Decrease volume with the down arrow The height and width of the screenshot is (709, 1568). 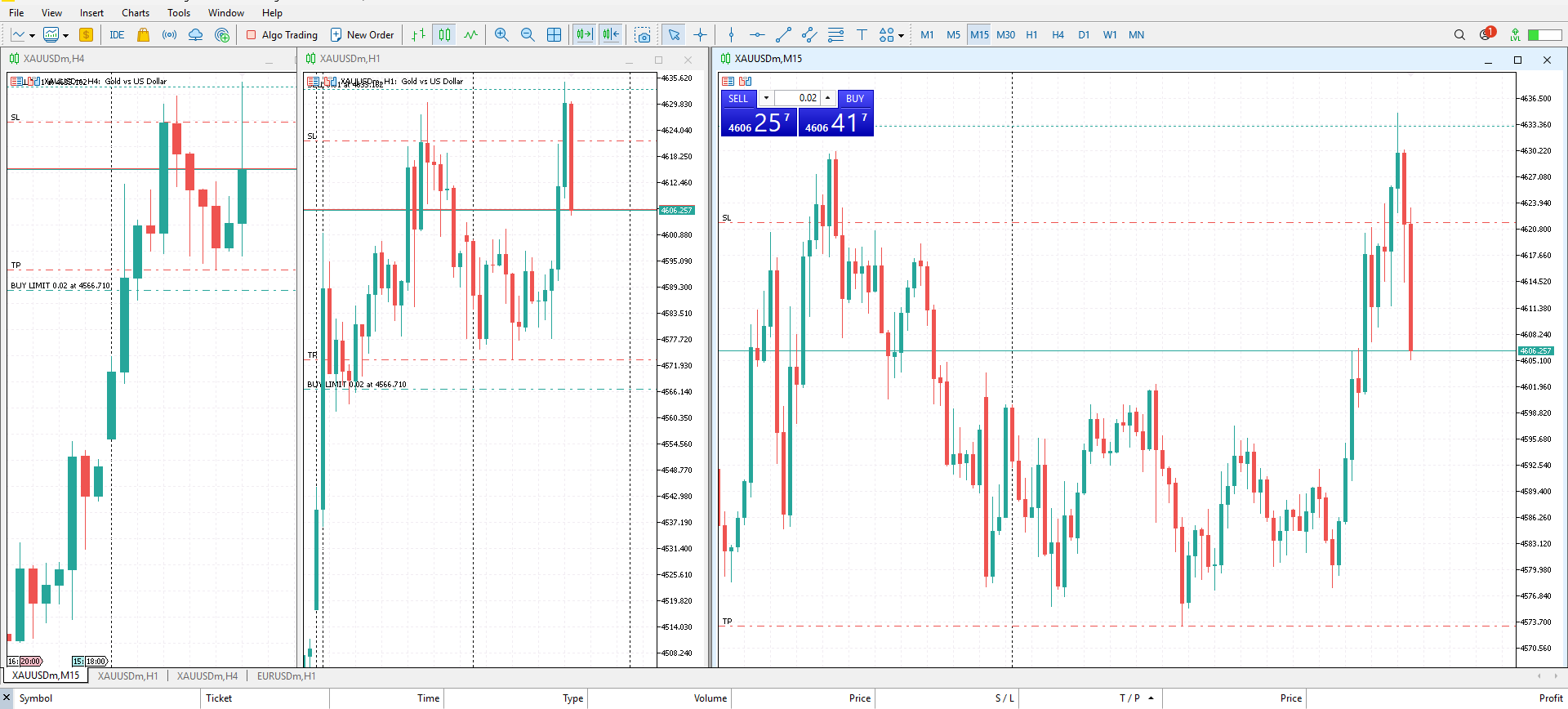766,98
